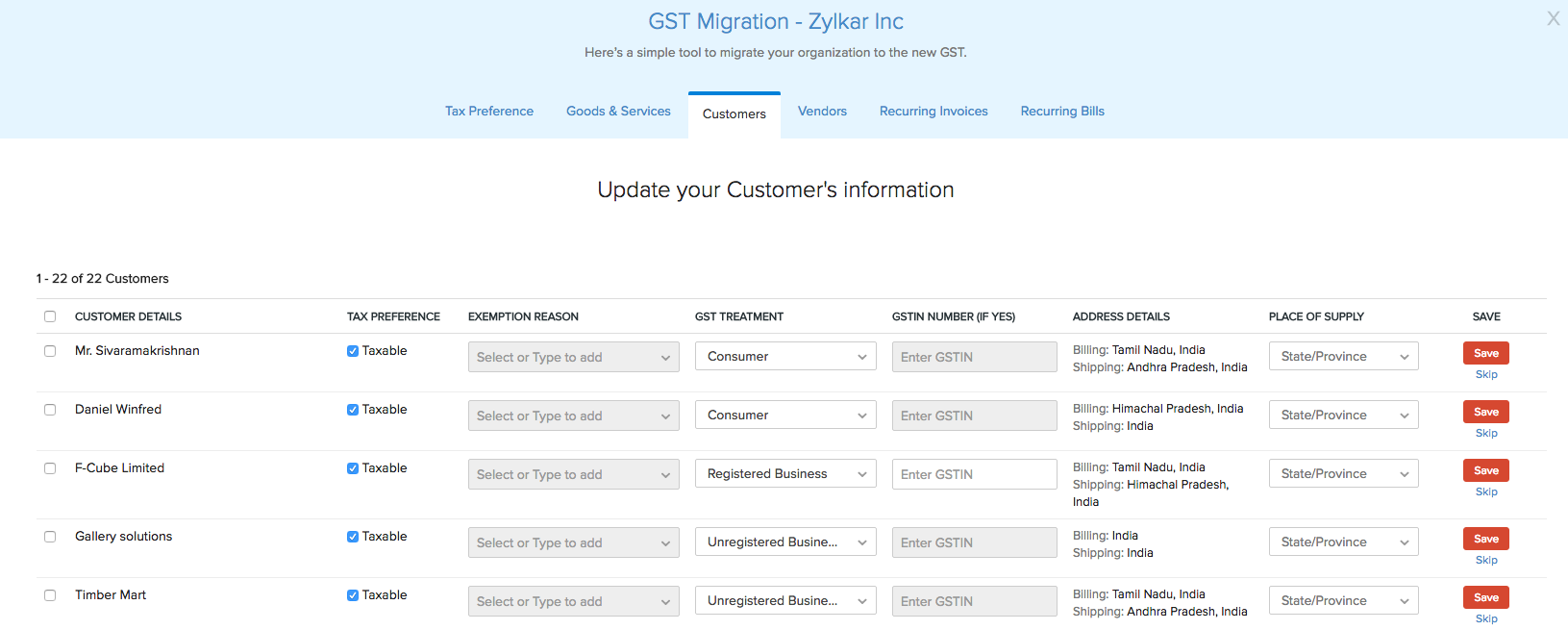Skip the Gallery solutions row
The width and height of the screenshot is (1568, 630).
click(x=1486, y=561)
